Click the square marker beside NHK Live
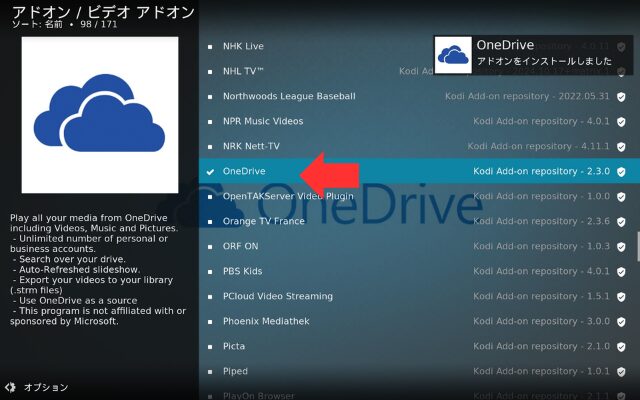The image size is (640, 400). (210, 46)
